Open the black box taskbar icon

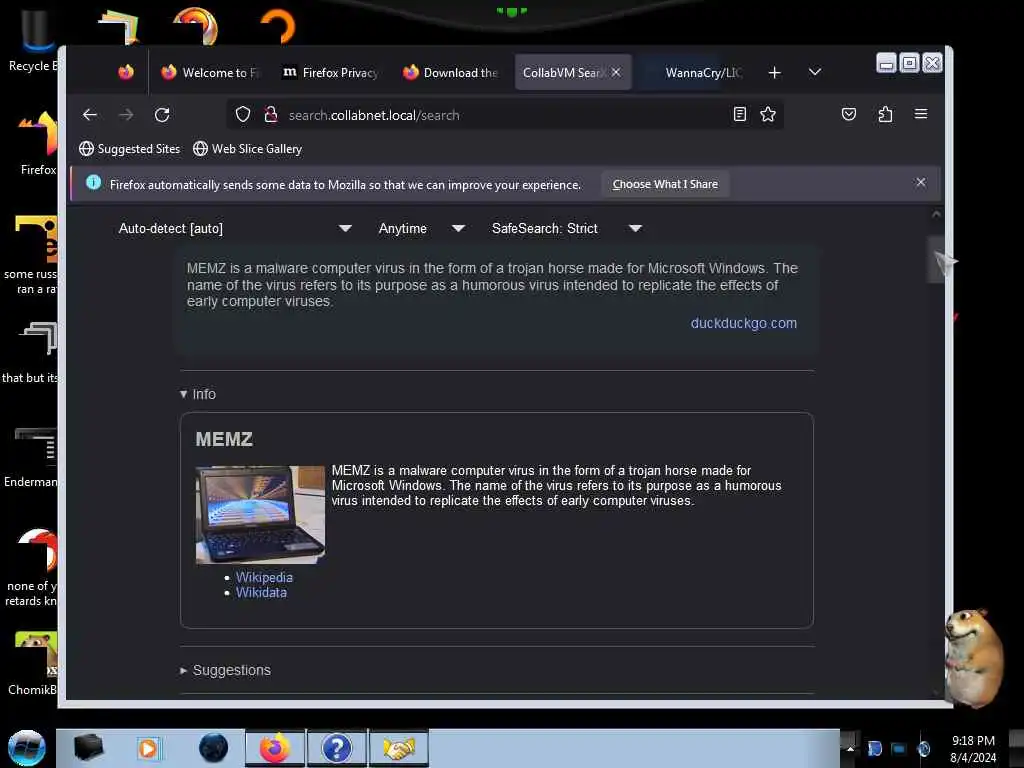(x=88, y=748)
